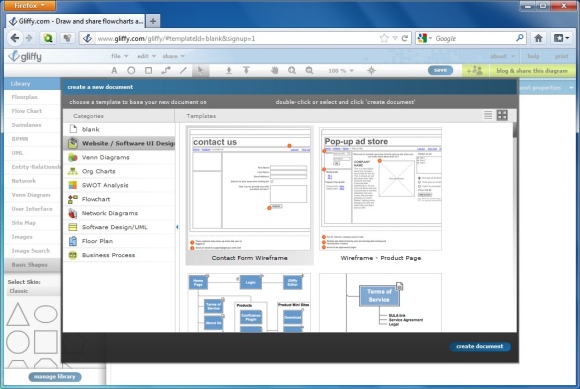580x389 pixels.
Task: Select the Software Design/UML category
Action: 119,227
